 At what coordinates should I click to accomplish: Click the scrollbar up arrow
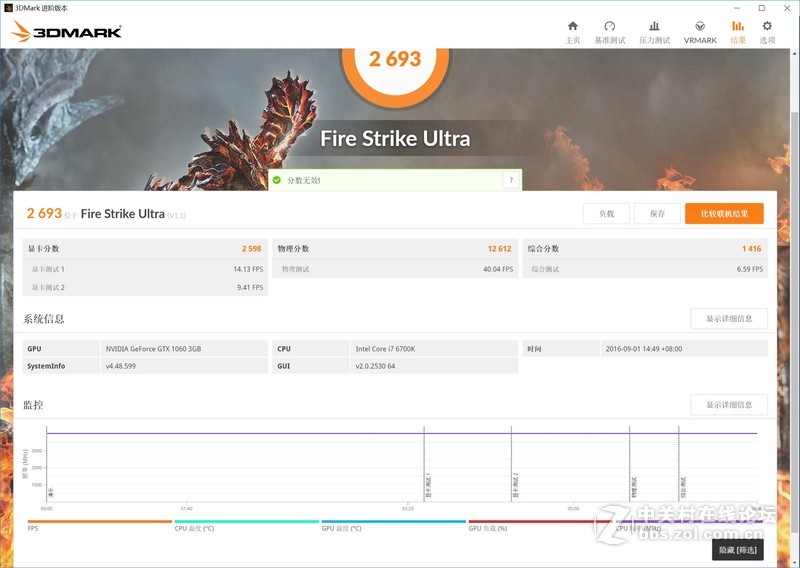click(795, 53)
